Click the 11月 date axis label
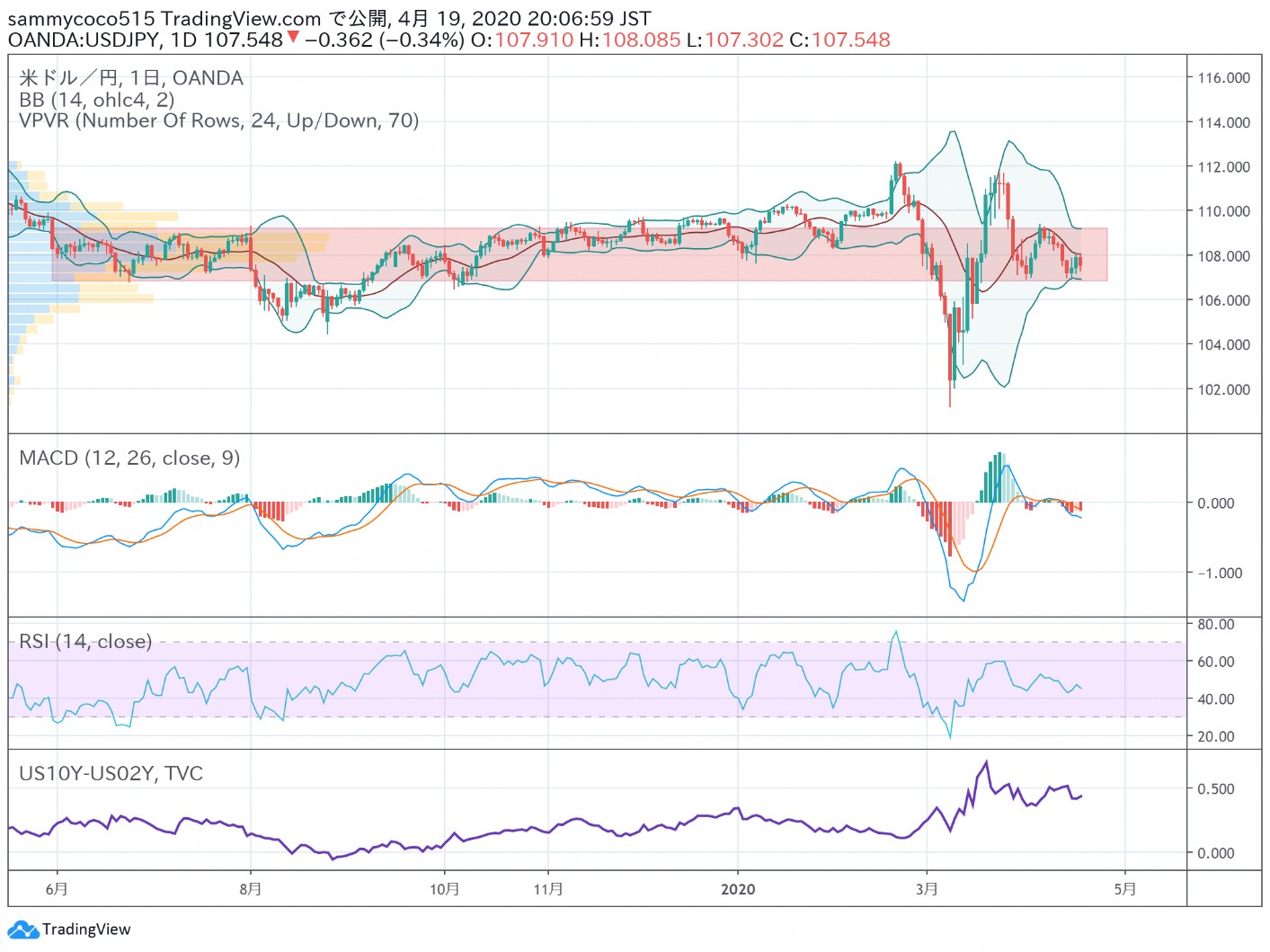Viewport: 1270px width, 952px height. [x=548, y=889]
